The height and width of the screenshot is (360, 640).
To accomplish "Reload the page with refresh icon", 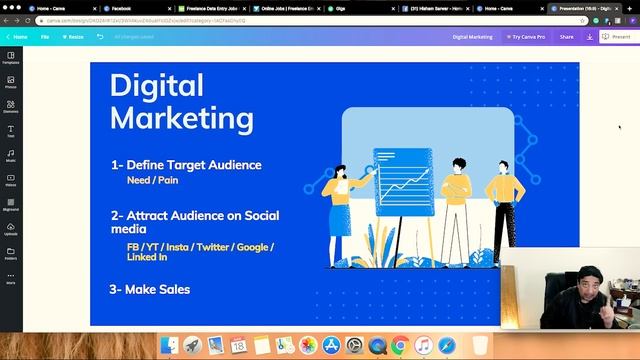I will click(x=28, y=20).
